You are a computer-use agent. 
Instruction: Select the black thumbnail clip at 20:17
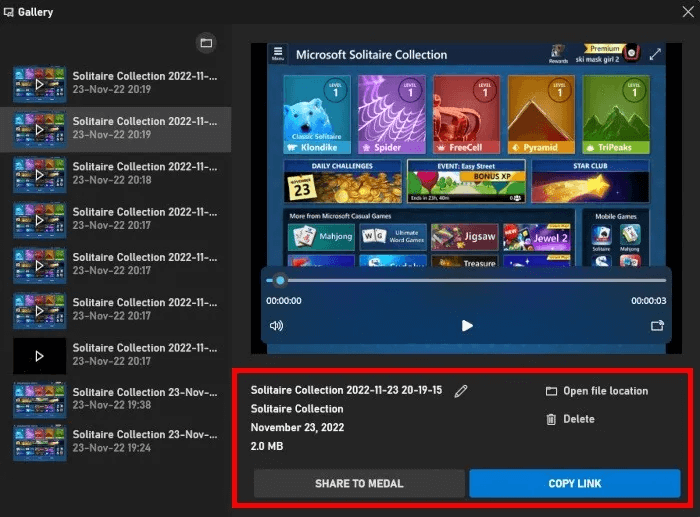116,355
